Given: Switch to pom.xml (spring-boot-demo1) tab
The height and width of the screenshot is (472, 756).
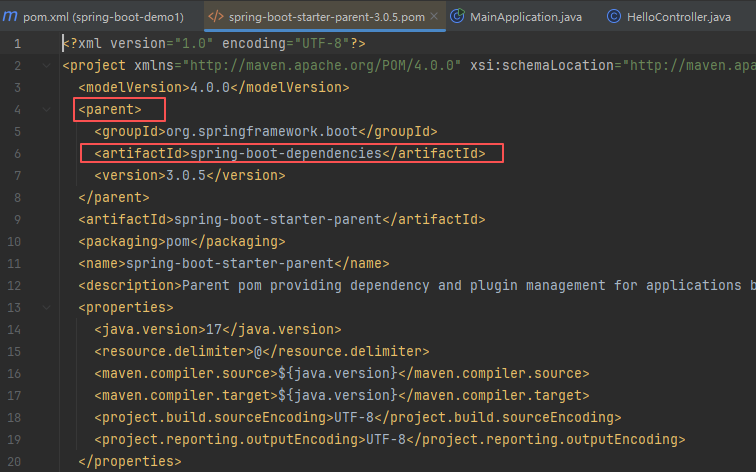Looking at the screenshot, I should (x=94, y=17).
